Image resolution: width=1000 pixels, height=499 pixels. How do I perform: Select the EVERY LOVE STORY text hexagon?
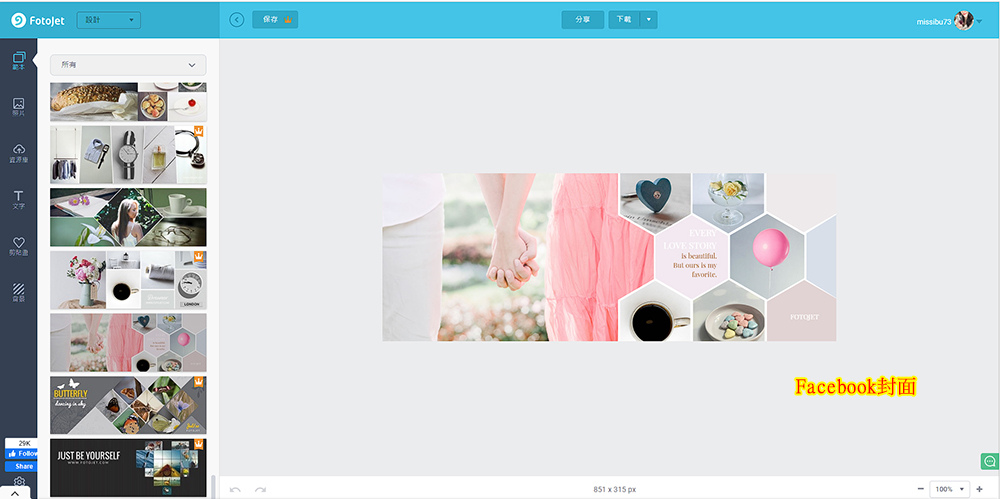tap(693, 256)
